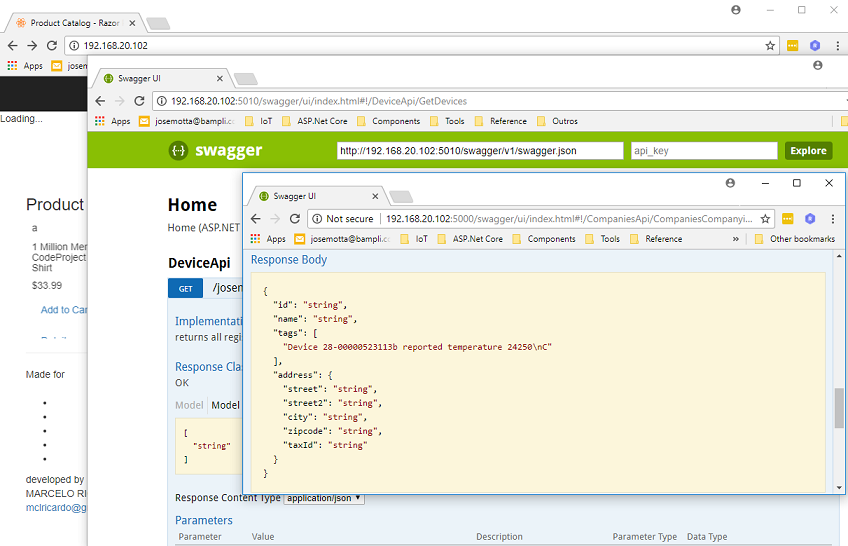Open yellow extension icon in front Swagger window
This screenshot has width=848, height=546.
click(x=787, y=219)
